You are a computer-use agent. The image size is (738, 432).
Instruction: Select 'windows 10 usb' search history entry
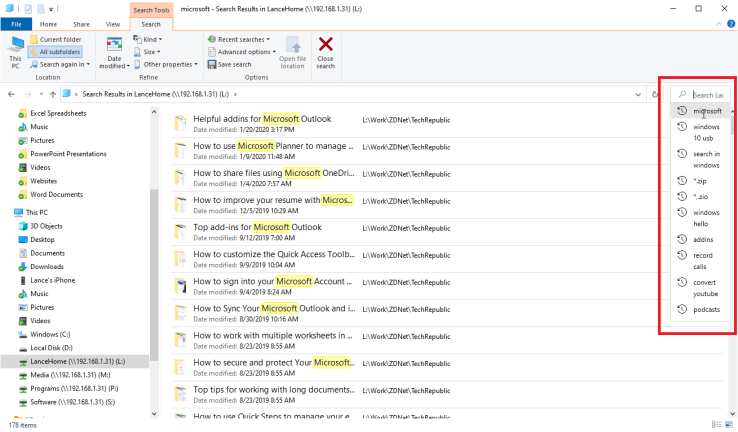pyautogui.click(x=701, y=132)
